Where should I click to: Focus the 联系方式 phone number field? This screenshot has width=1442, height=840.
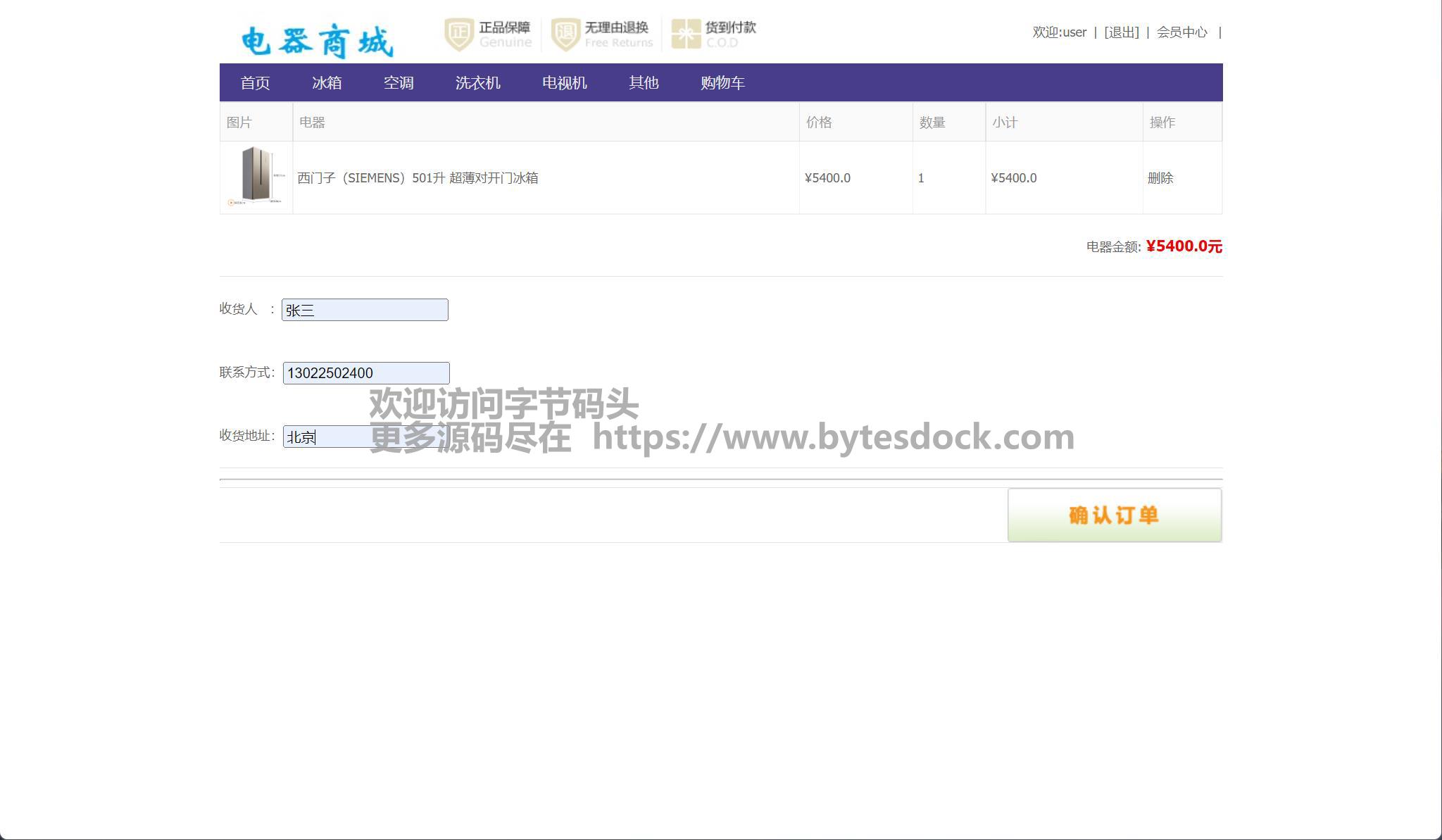pyautogui.click(x=366, y=373)
